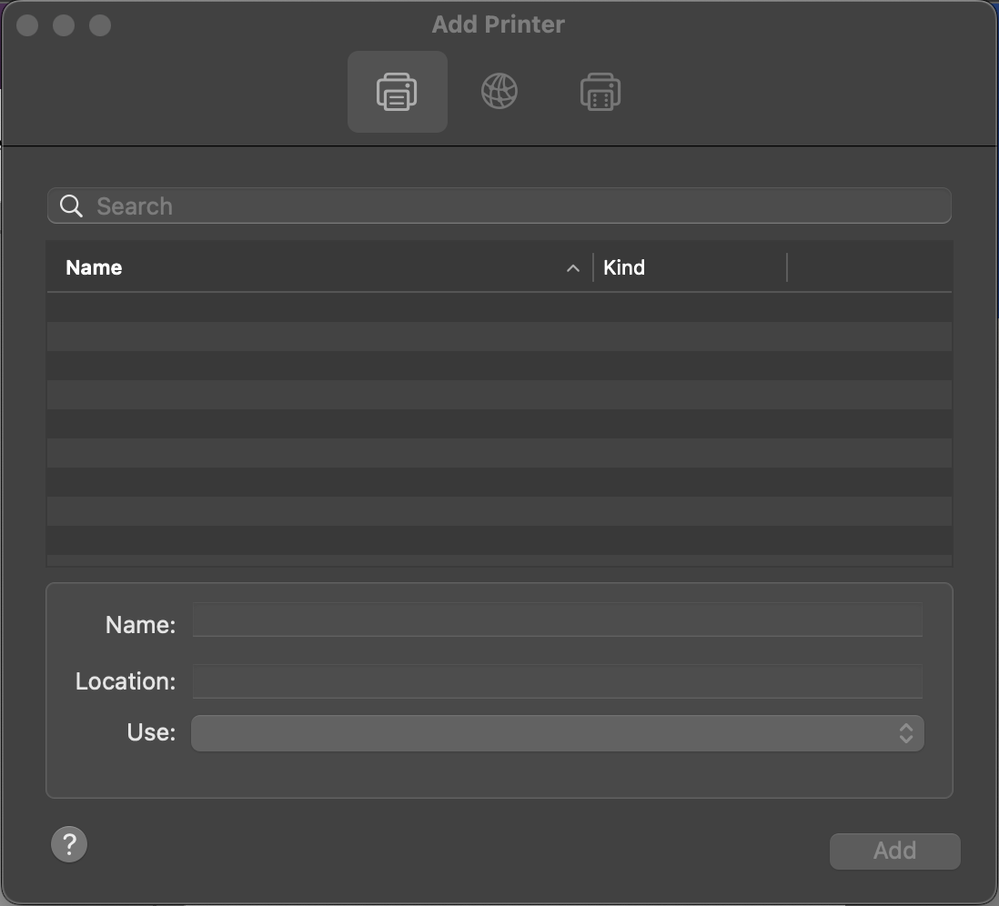Click the window zoom button
Screen dimensions: 999x906
click(x=100, y=25)
